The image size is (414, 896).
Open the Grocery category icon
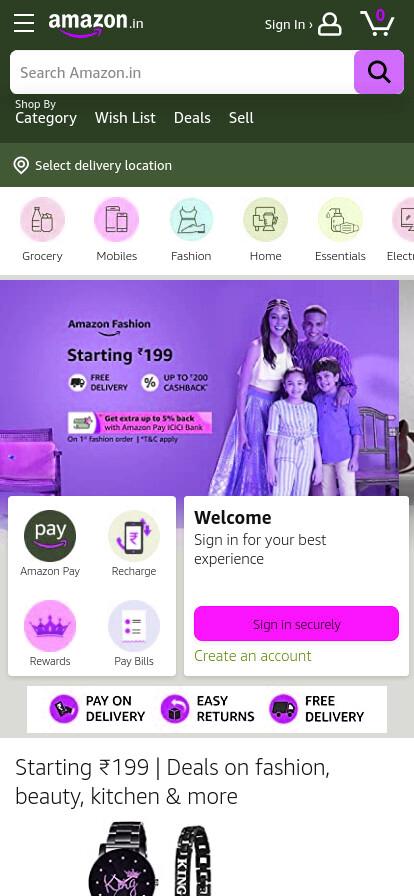pyautogui.click(x=42, y=219)
